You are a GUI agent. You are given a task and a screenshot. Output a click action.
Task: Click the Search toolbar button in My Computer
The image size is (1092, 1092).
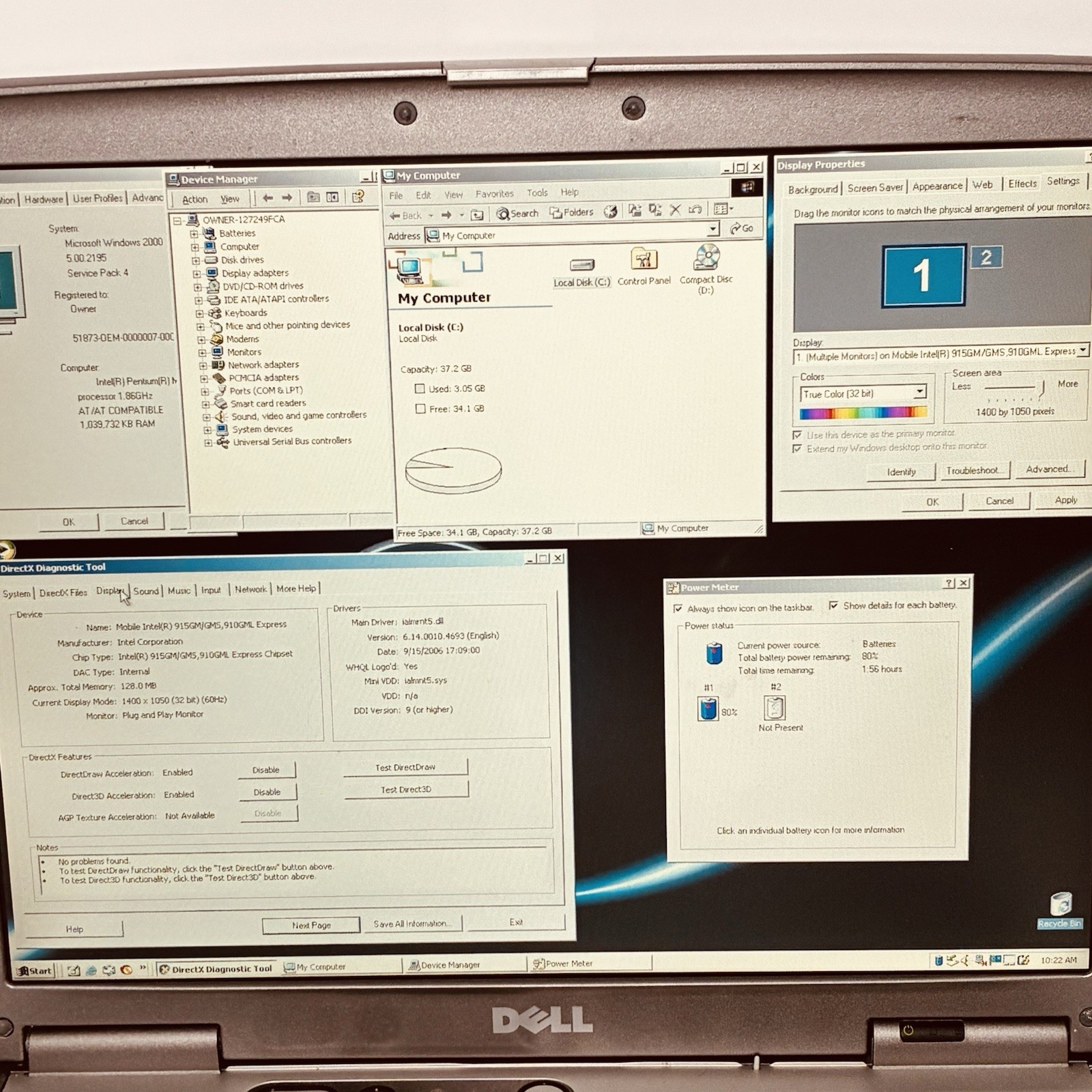pyautogui.click(x=517, y=214)
